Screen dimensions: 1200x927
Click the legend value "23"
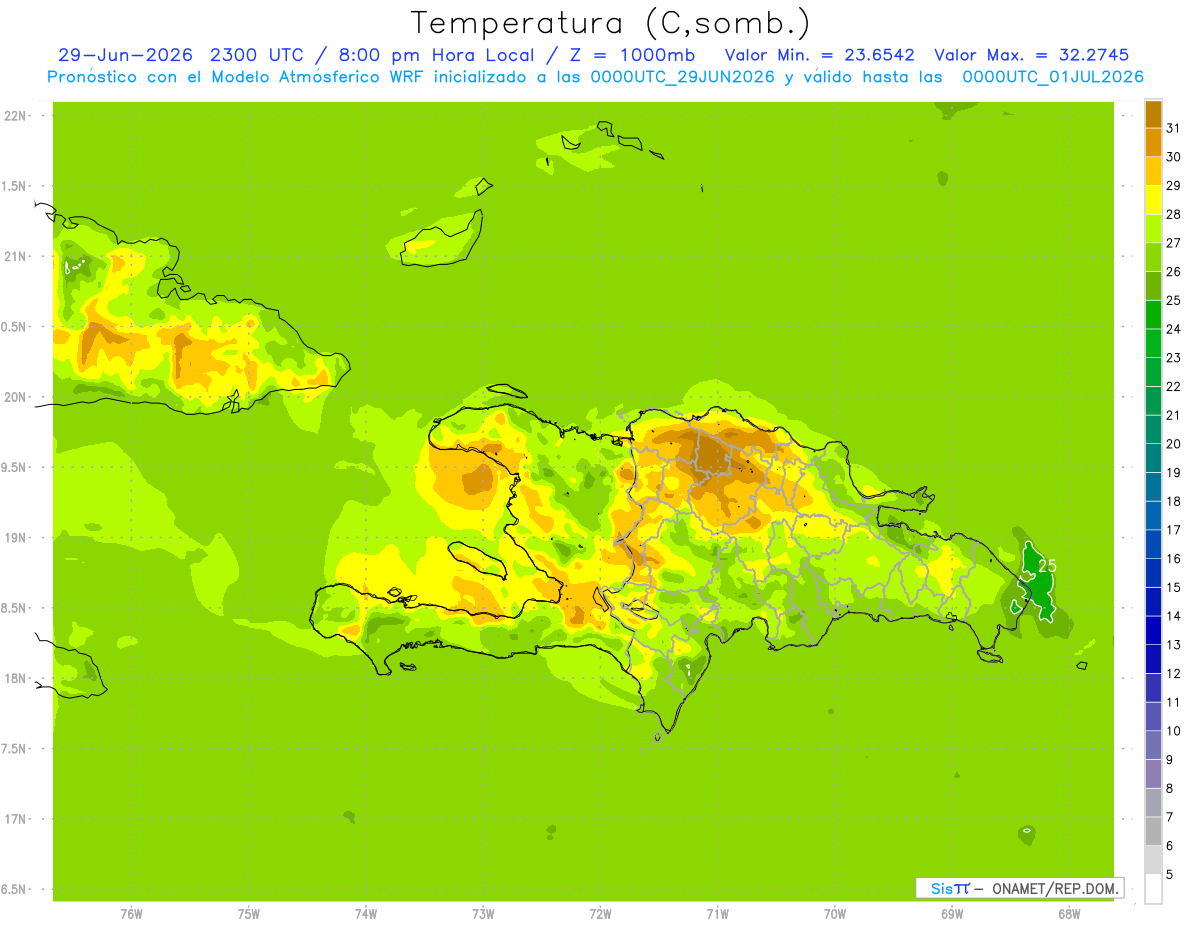point(1173,357)
